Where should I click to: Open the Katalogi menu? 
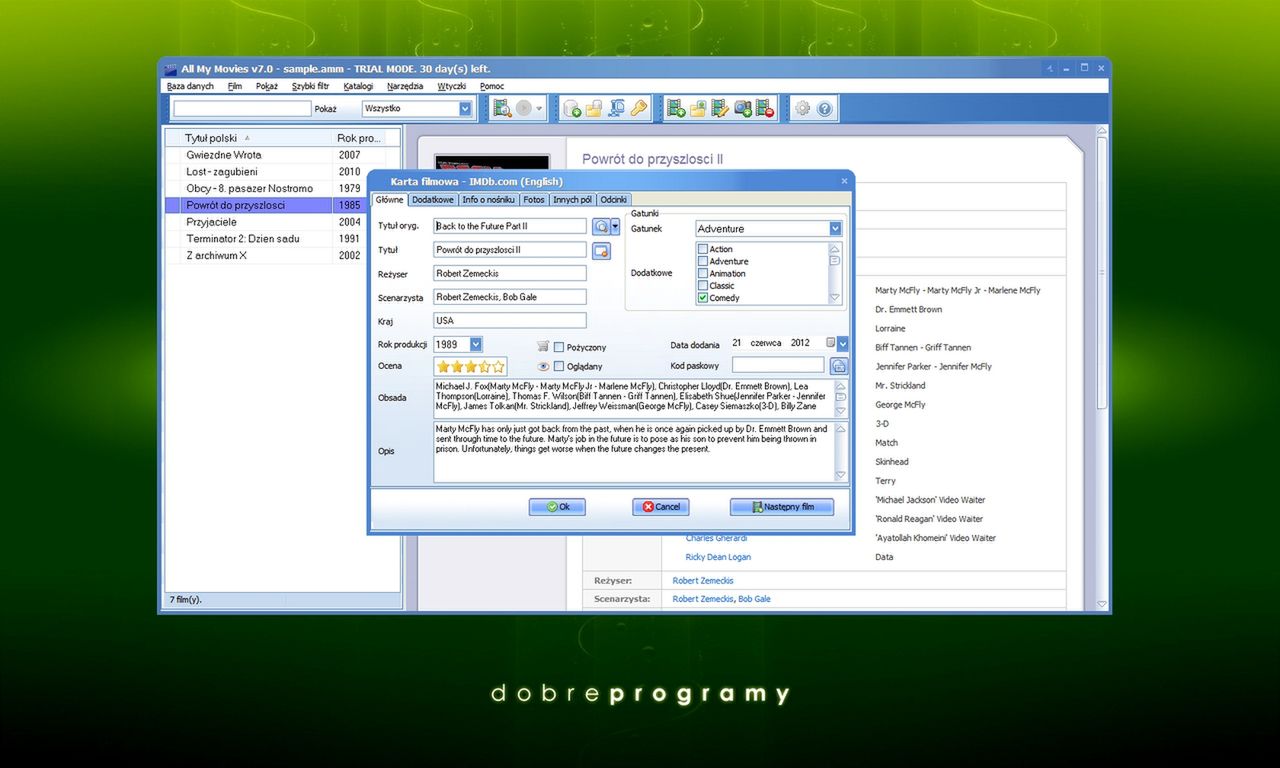(358, 86)
